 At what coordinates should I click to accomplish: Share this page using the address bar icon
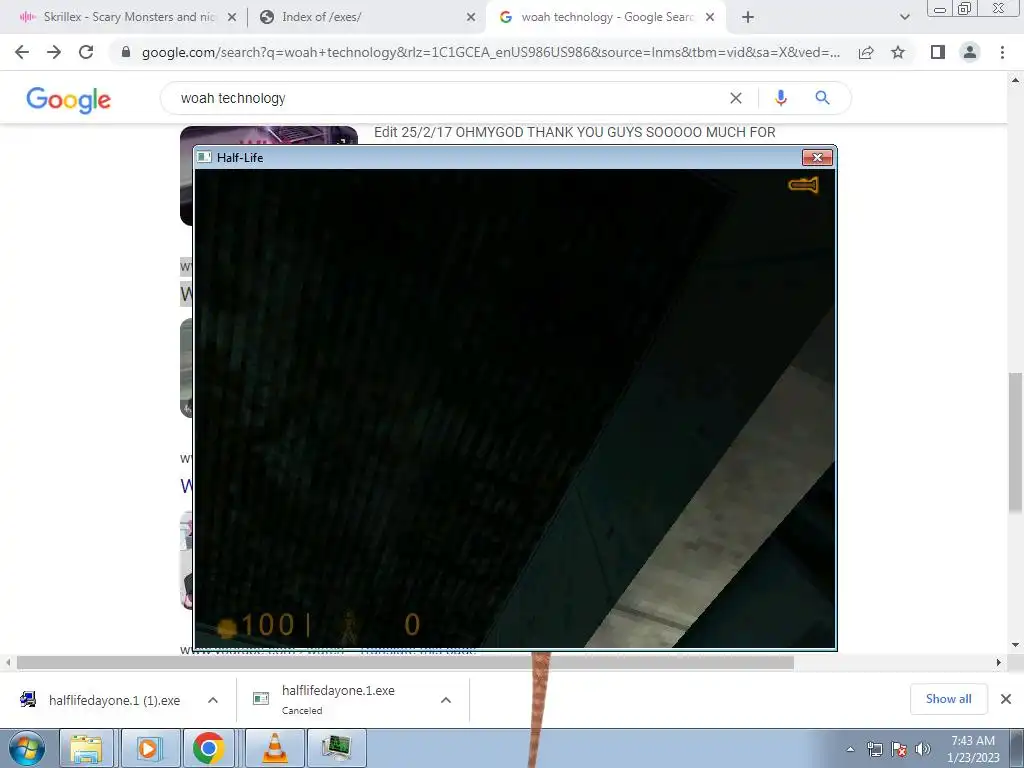pos(866,52)
